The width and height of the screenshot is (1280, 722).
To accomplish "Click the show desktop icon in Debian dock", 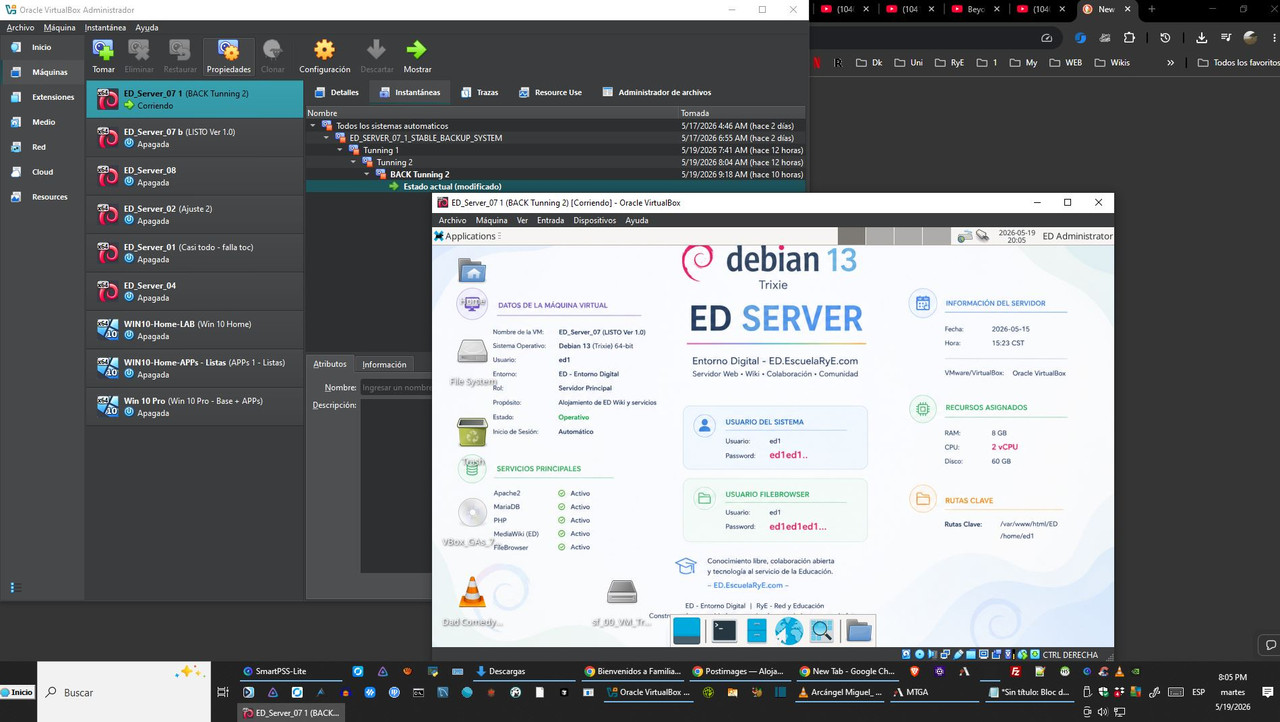I will point(687,630).
